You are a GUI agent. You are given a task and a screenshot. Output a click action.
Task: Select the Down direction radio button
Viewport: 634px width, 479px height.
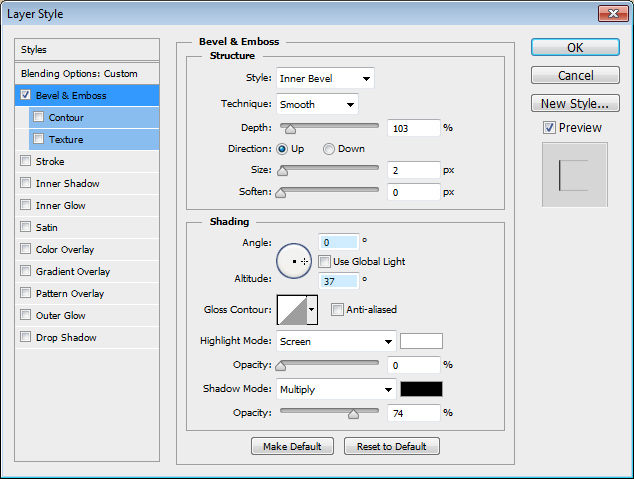tap(329, 149)
